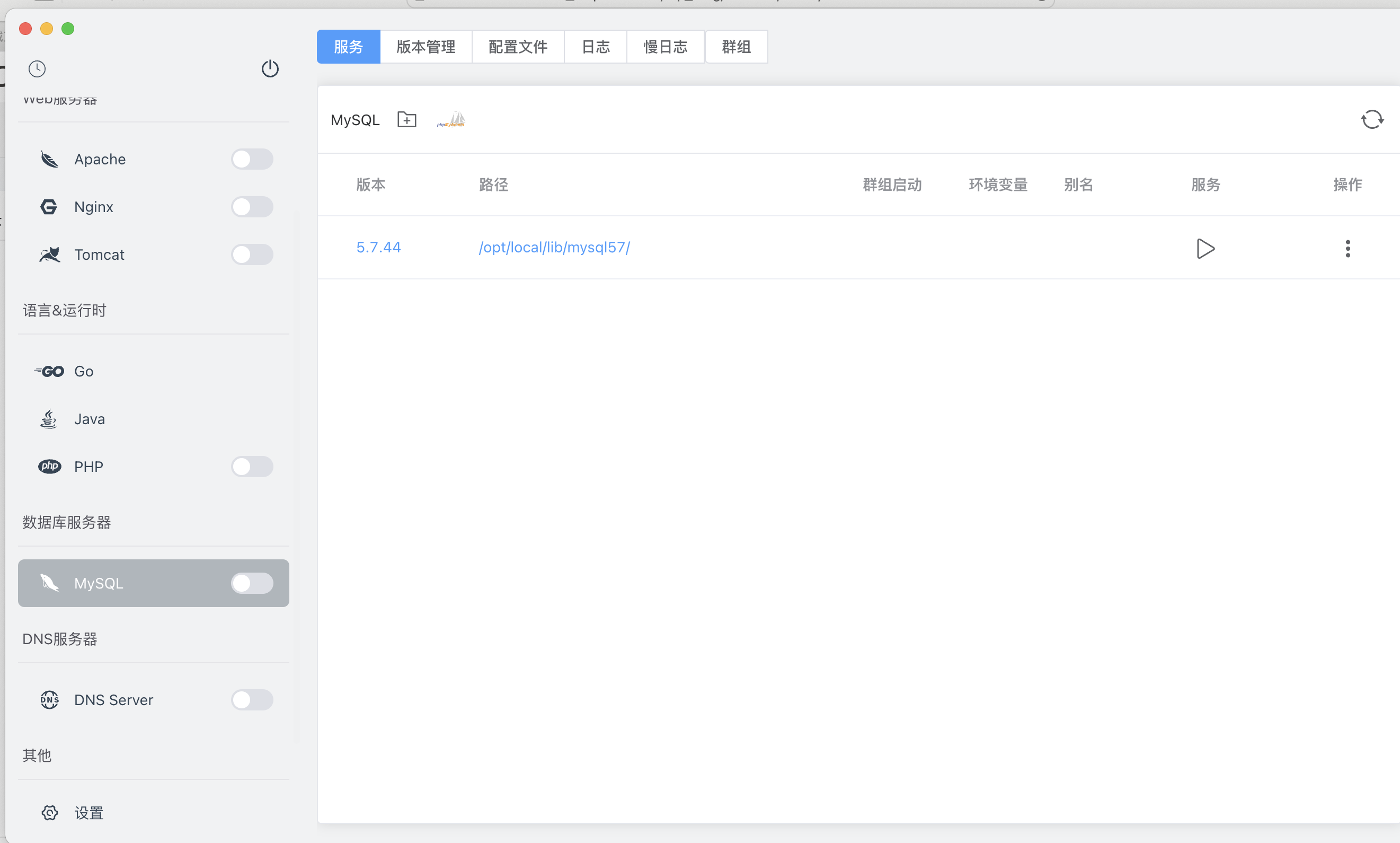Select DNS Server in the sidebar
Image resolution: width=1400 pixels, height=843 pixels.
pos(153,700)
